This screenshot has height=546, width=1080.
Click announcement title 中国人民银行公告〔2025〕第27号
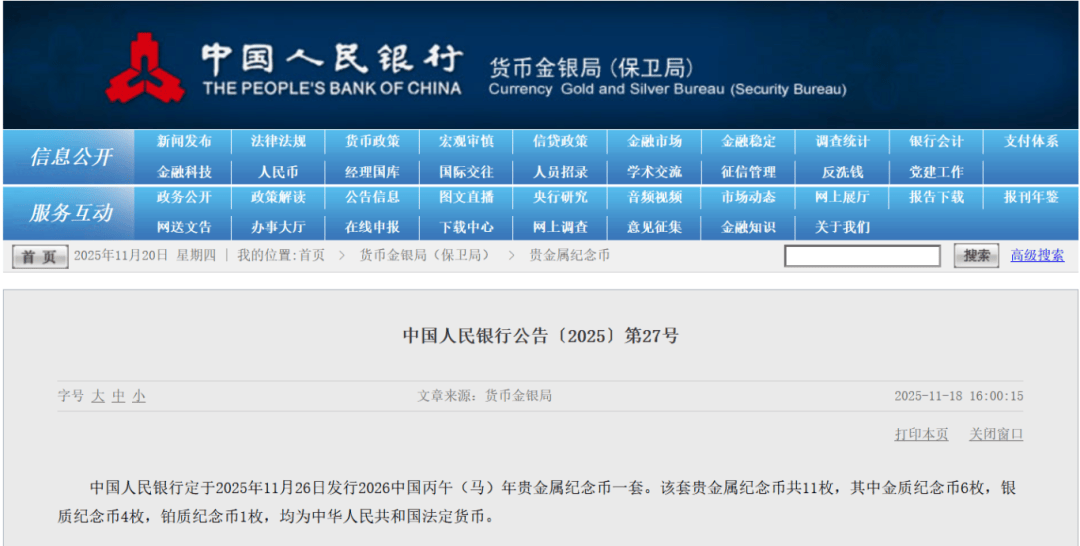[x=541, y=336]
